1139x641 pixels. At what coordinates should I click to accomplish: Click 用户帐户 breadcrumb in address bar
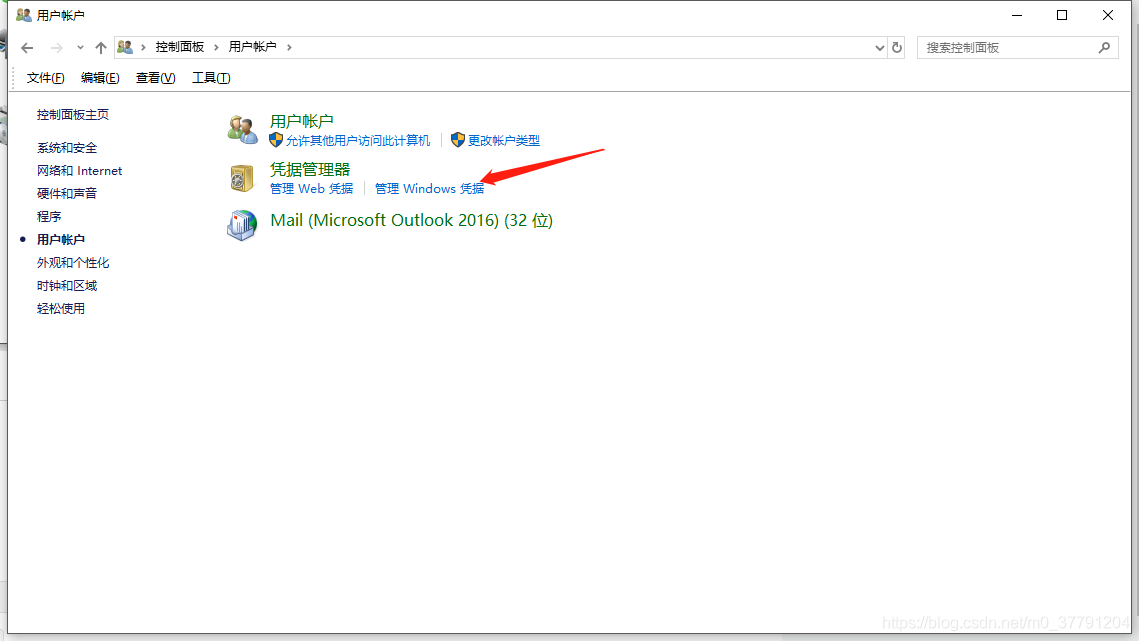[x=252, y=47]
